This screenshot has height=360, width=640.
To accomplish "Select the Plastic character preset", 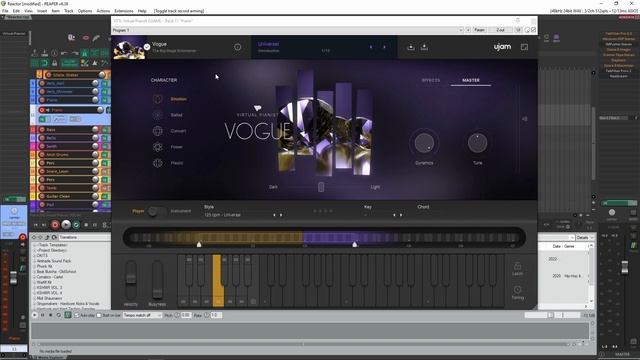I will pos(168,163).
